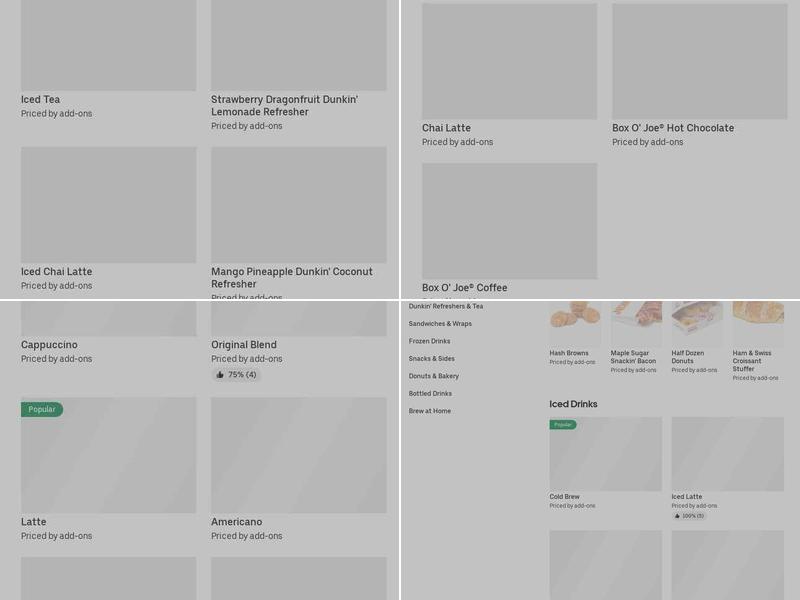
Task: Click the Box O' Joe Coffee placeholder image
Action: pyautogui.click(x=509, y=221)
